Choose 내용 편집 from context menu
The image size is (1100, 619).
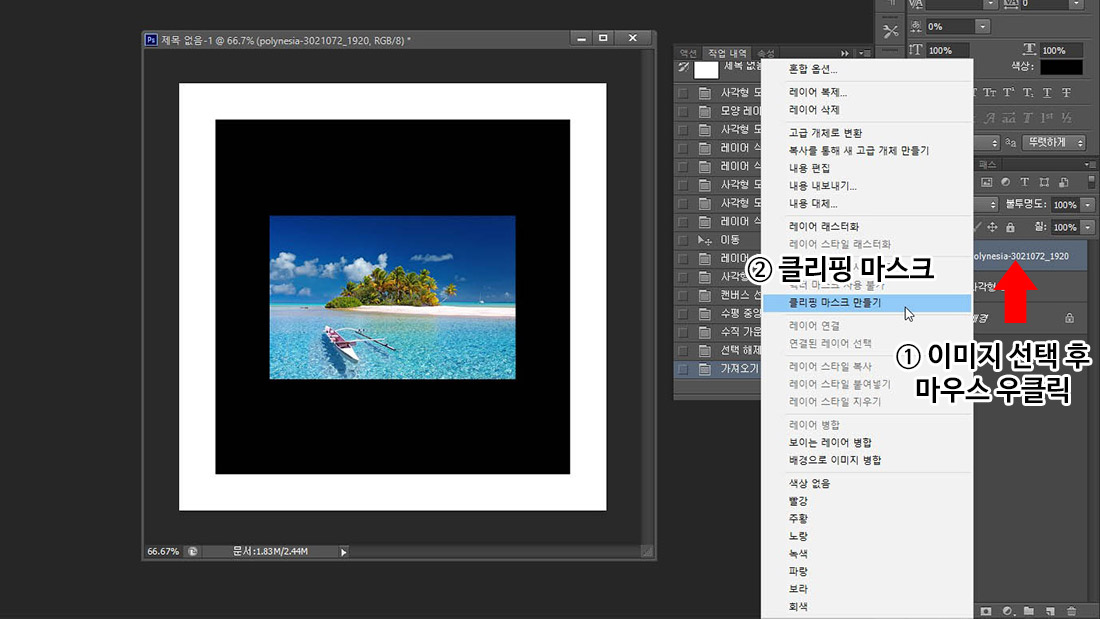[x=866, y=168]
